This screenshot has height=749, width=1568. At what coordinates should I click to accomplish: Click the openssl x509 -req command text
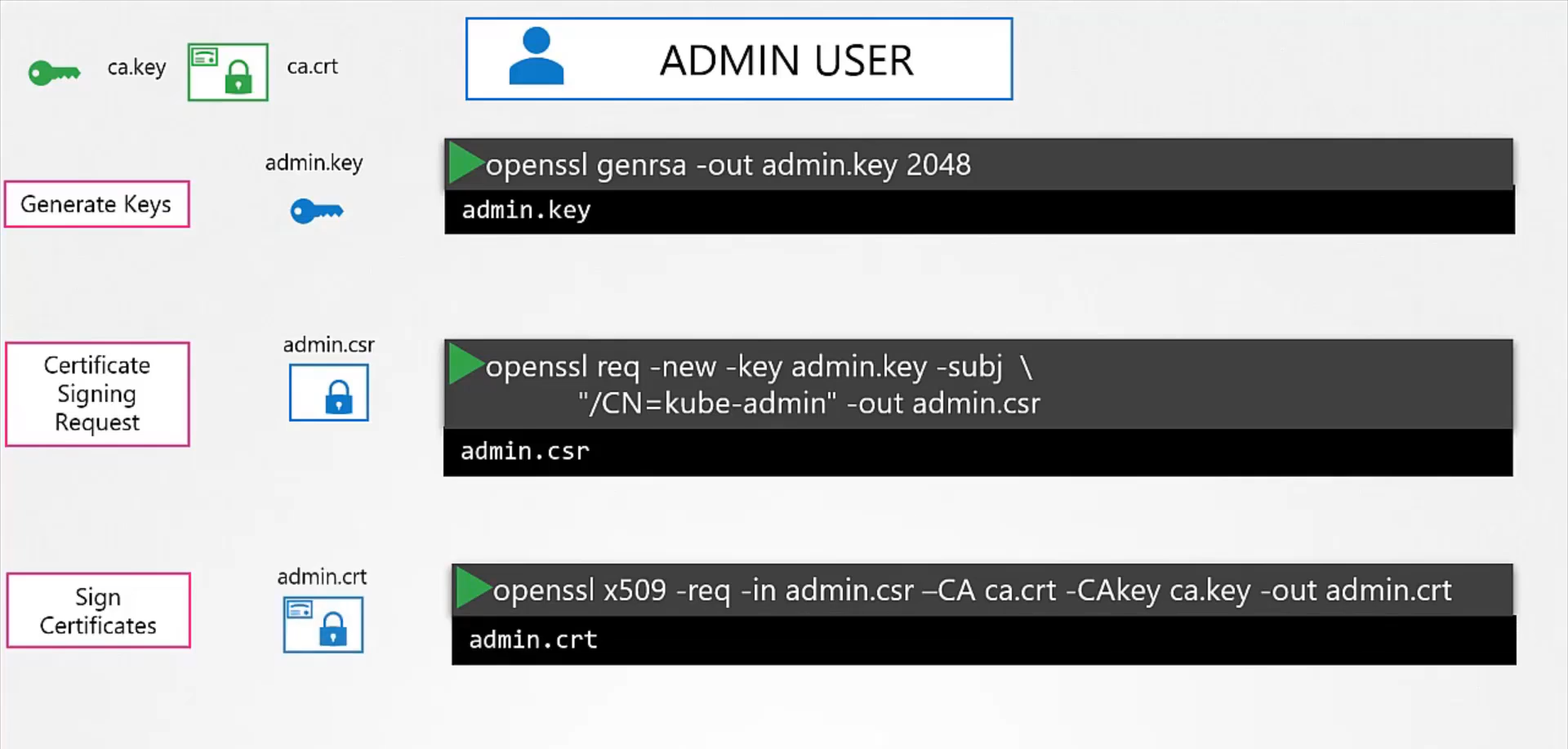click(972, 591)
